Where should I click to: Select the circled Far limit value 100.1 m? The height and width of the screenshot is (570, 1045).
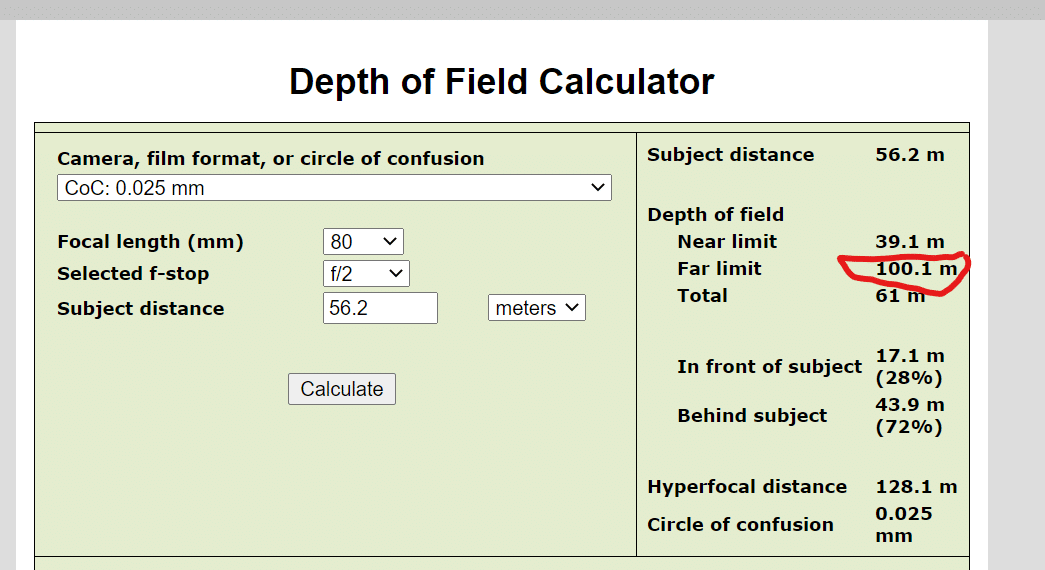[x=916, y=269]
